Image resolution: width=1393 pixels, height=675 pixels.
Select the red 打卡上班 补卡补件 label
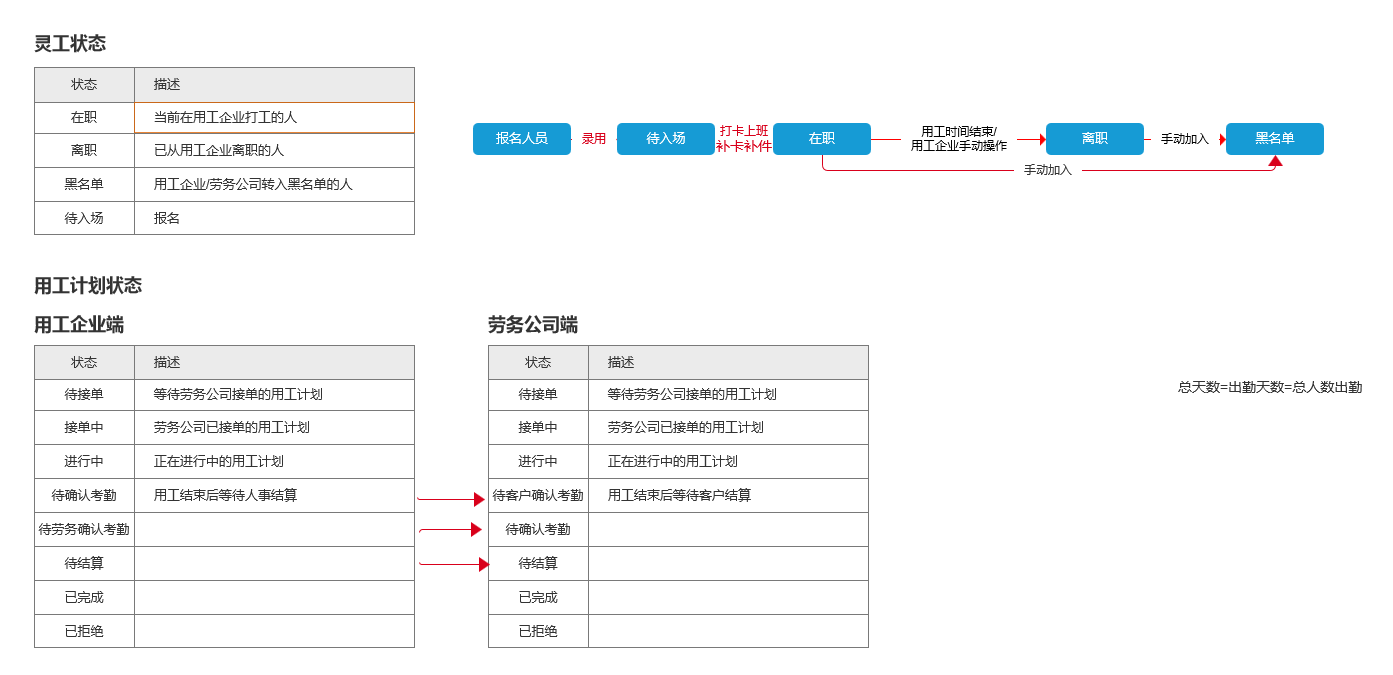[744, 138]
